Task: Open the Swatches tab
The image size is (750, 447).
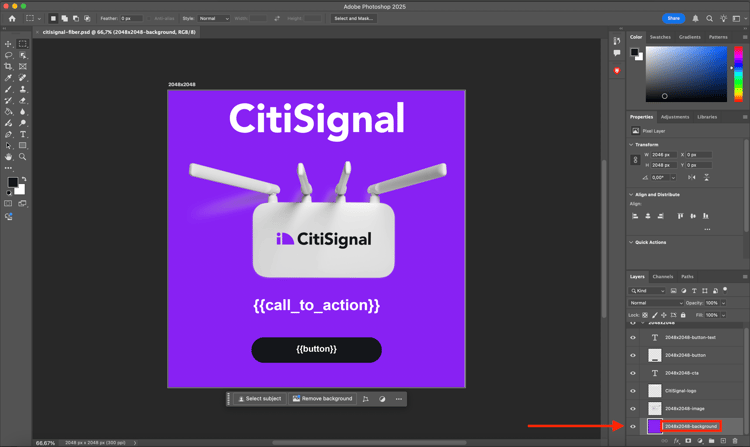Action: coord(660,37)
